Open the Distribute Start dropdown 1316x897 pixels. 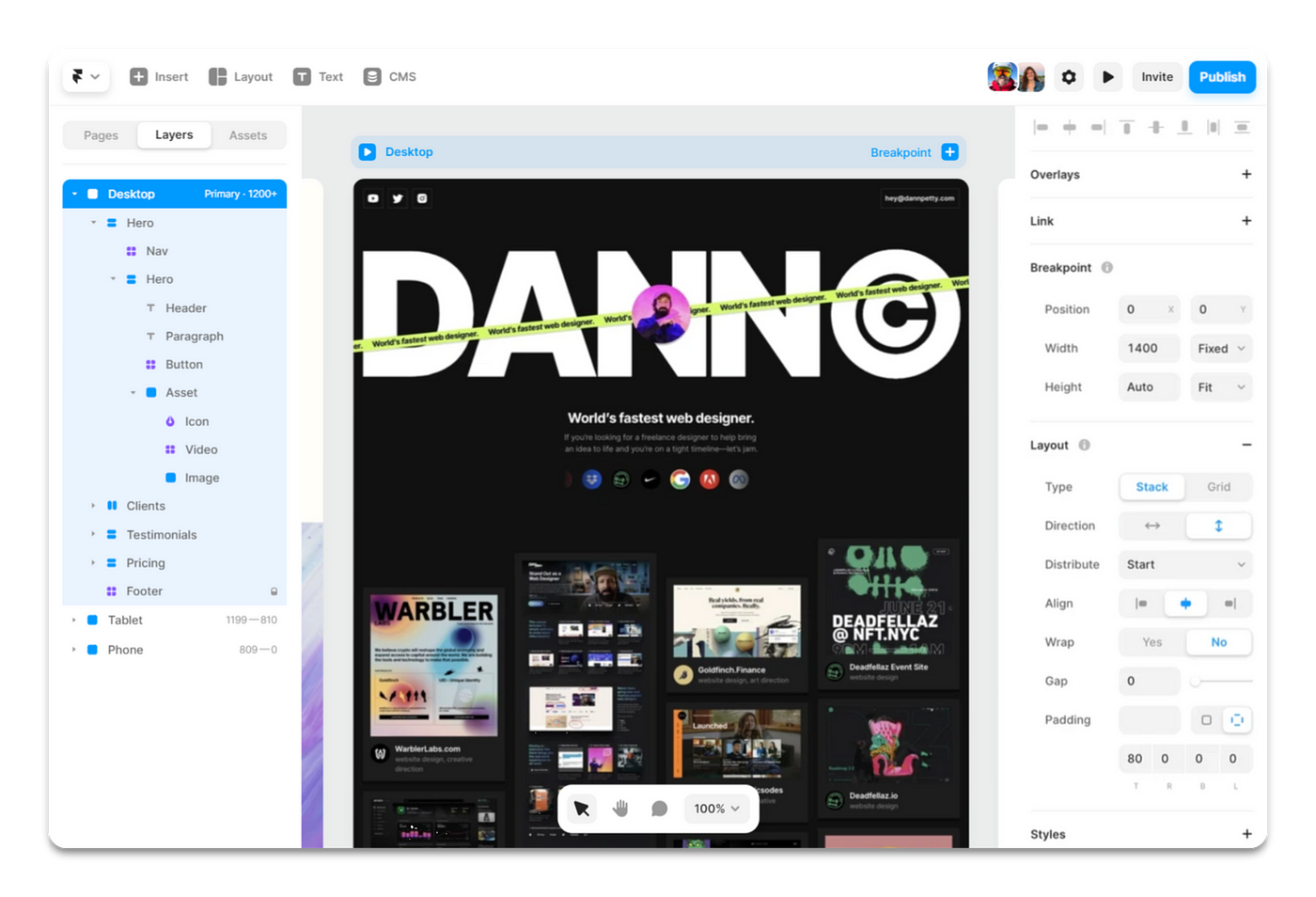(x=1185, y=564)
